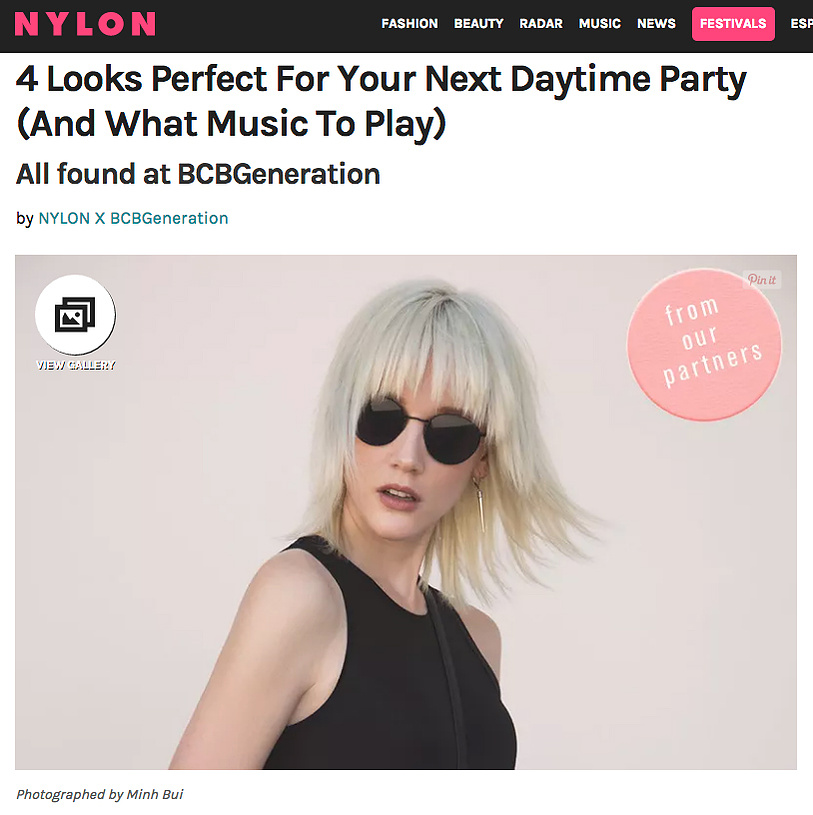Go to the Radar section
The height and width of the screenshot is (815, 813).
coord(541,24)
